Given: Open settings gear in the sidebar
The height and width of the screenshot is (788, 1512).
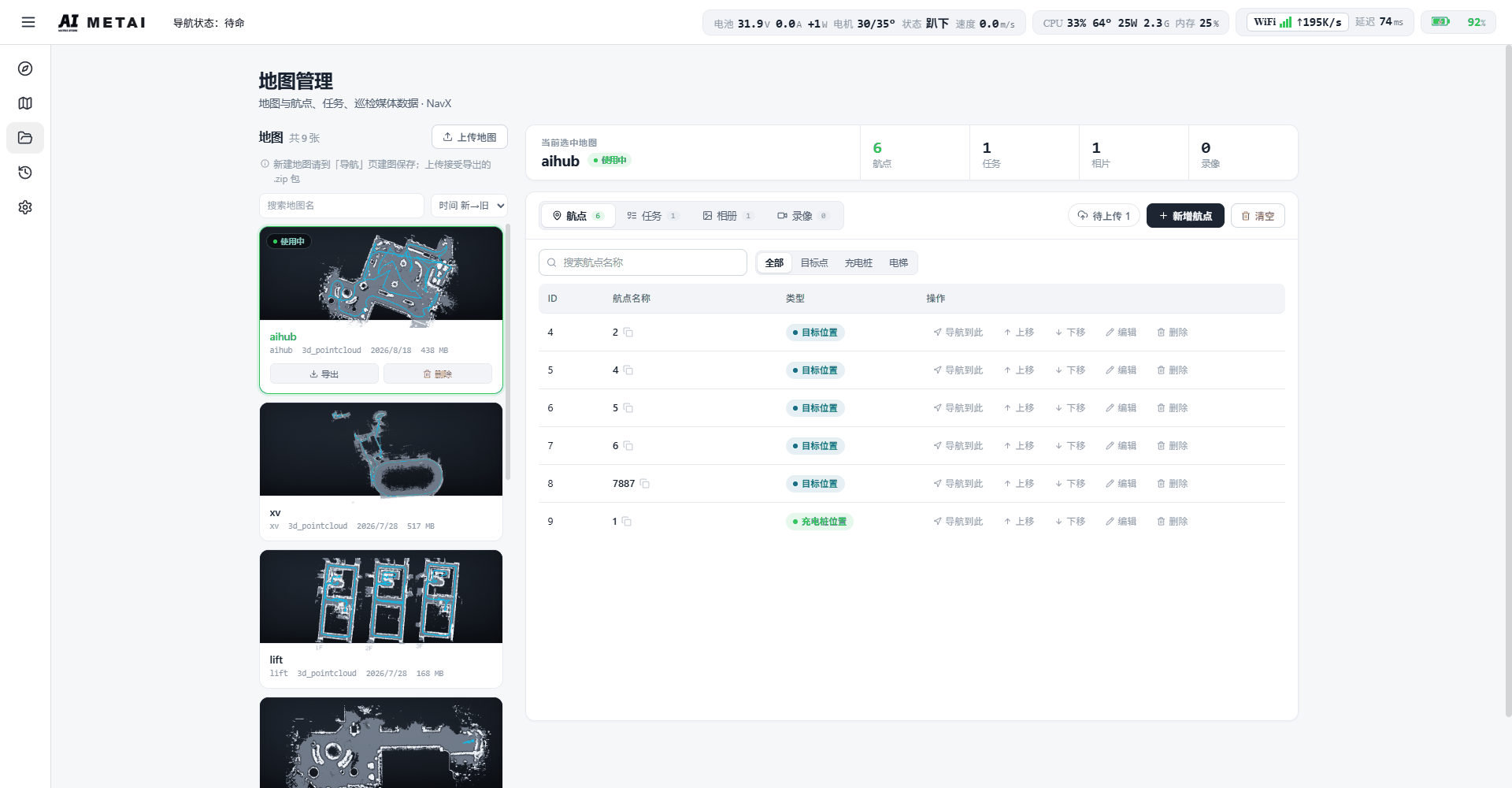Looking at the screenshot, I should (25, 207).
